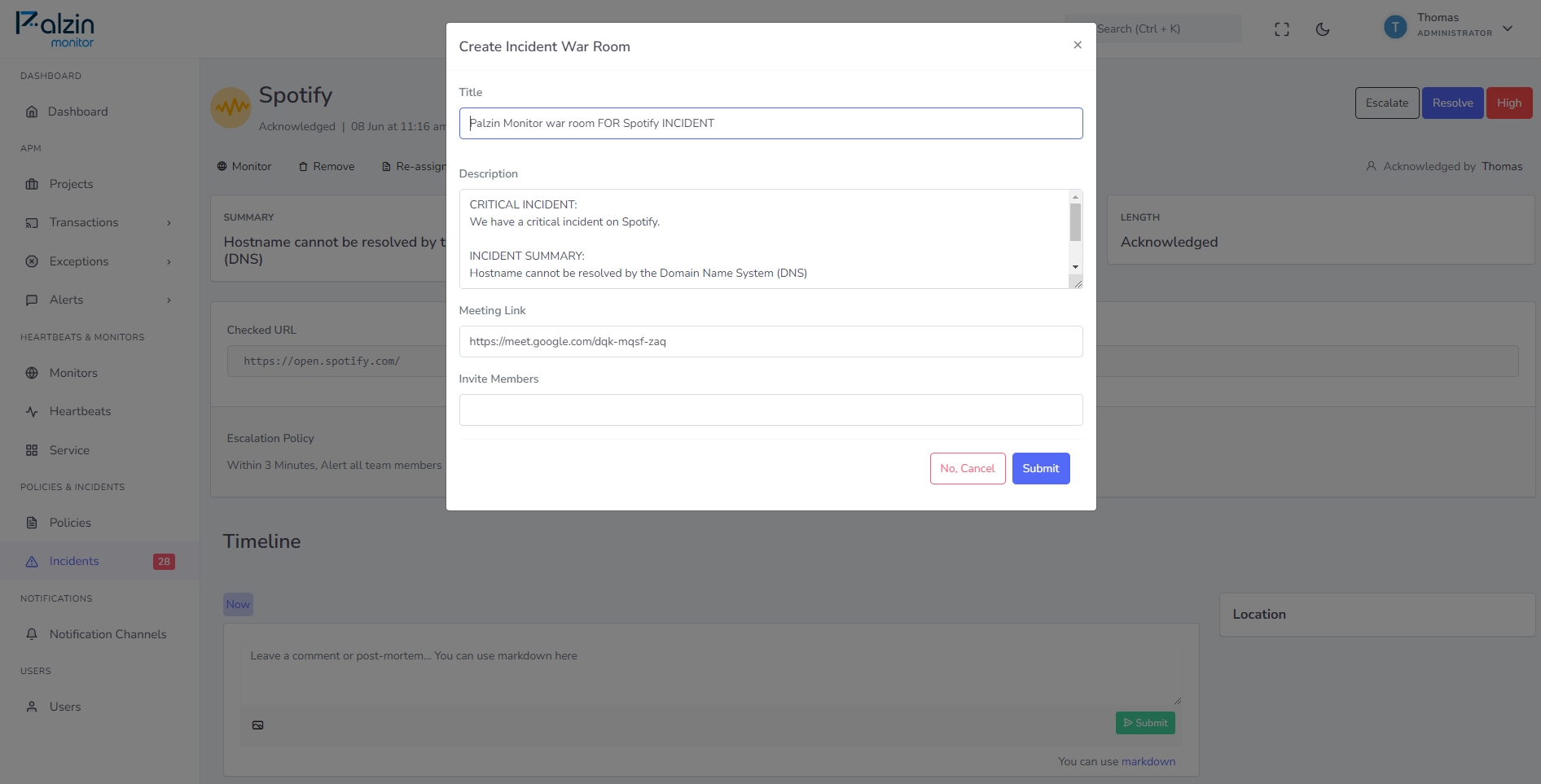This screenshot has width=1541, height=784.
Task: Toggle fullscreen icon in header
Action: [x=1282, y=29]
